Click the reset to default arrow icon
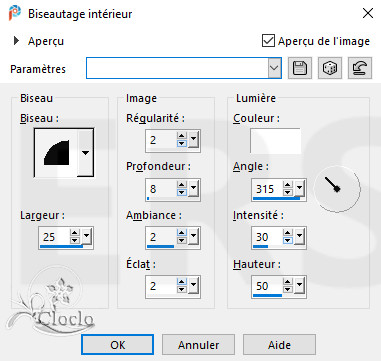 click(360, 68)
